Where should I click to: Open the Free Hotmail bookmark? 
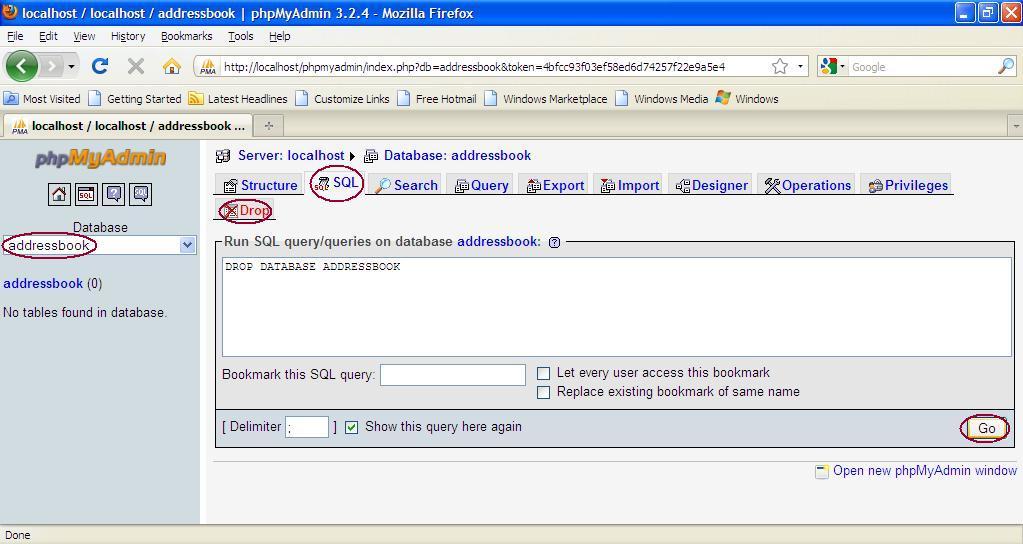[437, 98]
